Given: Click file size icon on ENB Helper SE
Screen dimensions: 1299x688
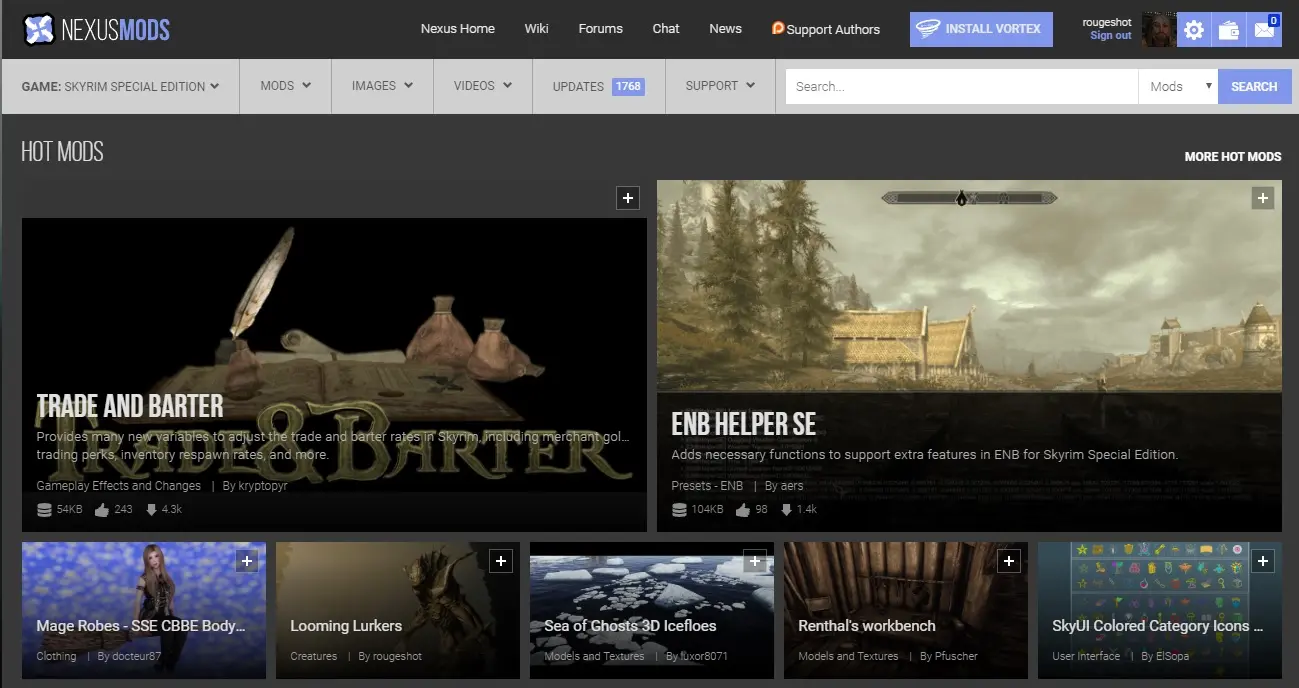Looking at the screenshot, I should point(679,510).
